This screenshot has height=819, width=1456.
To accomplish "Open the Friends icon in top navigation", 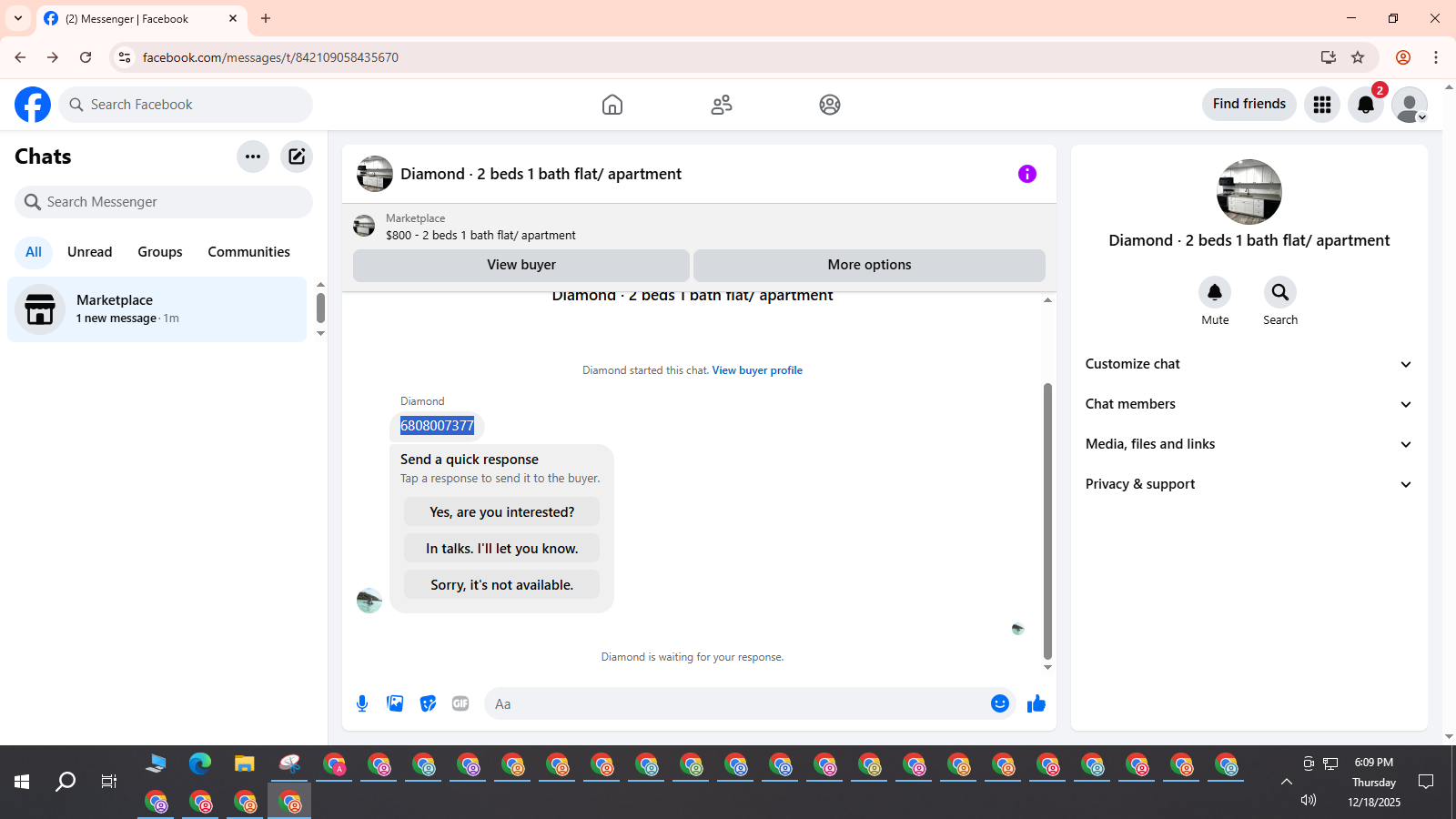I will (x=722, y=105).
